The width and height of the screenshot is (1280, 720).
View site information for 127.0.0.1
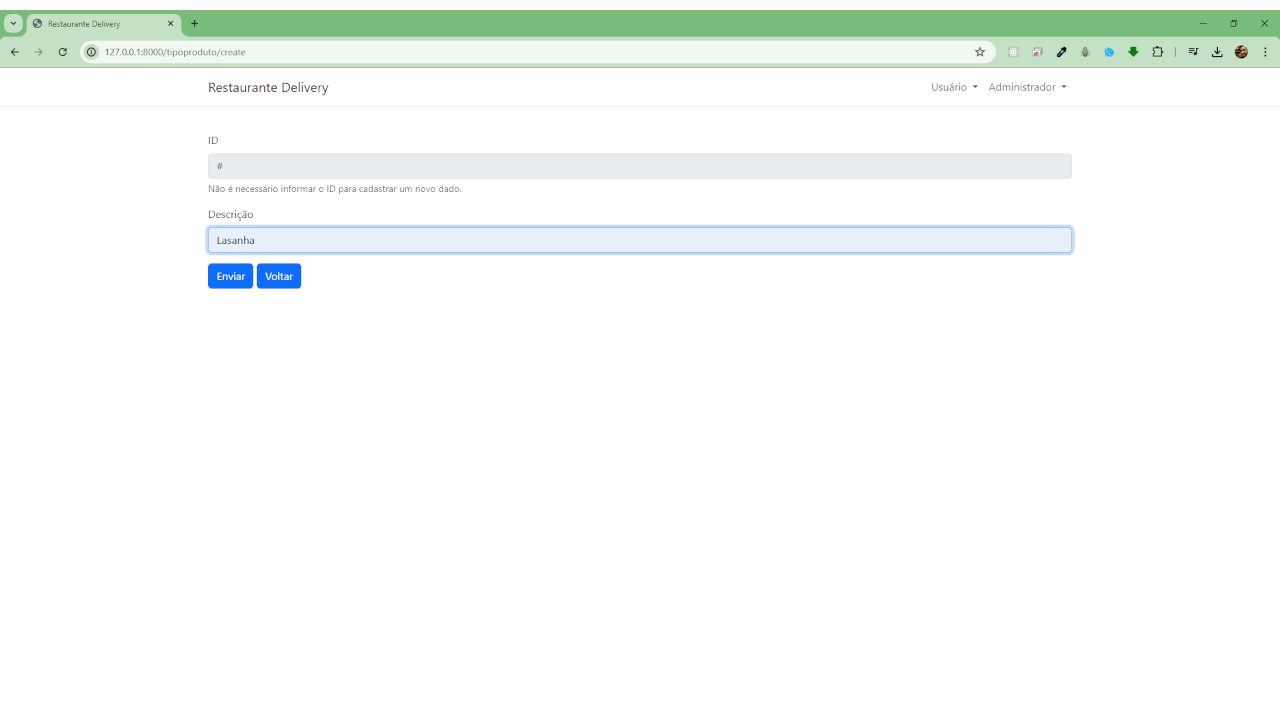(x=92, y=52)
